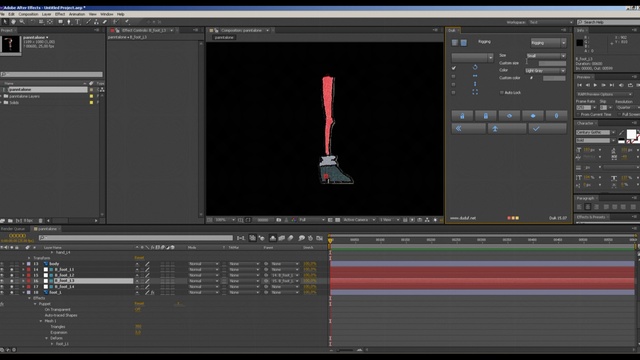Viewport: 640px width, 360px height.
Task: Open Duik Size dropdown
Action: click(546, 56)
